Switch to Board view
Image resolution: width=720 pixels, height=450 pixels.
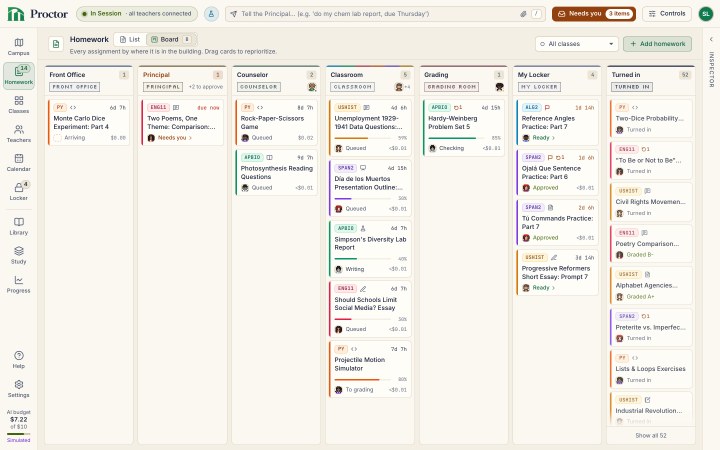[170, 39]
